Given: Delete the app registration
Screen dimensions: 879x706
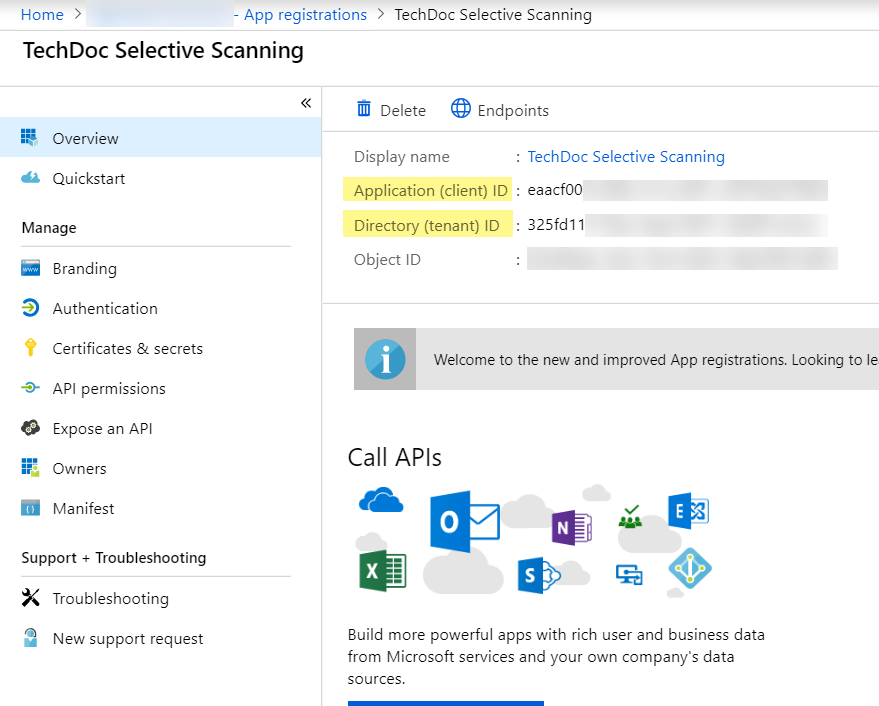Looking at the screenshot, I should tap(391, 110).
